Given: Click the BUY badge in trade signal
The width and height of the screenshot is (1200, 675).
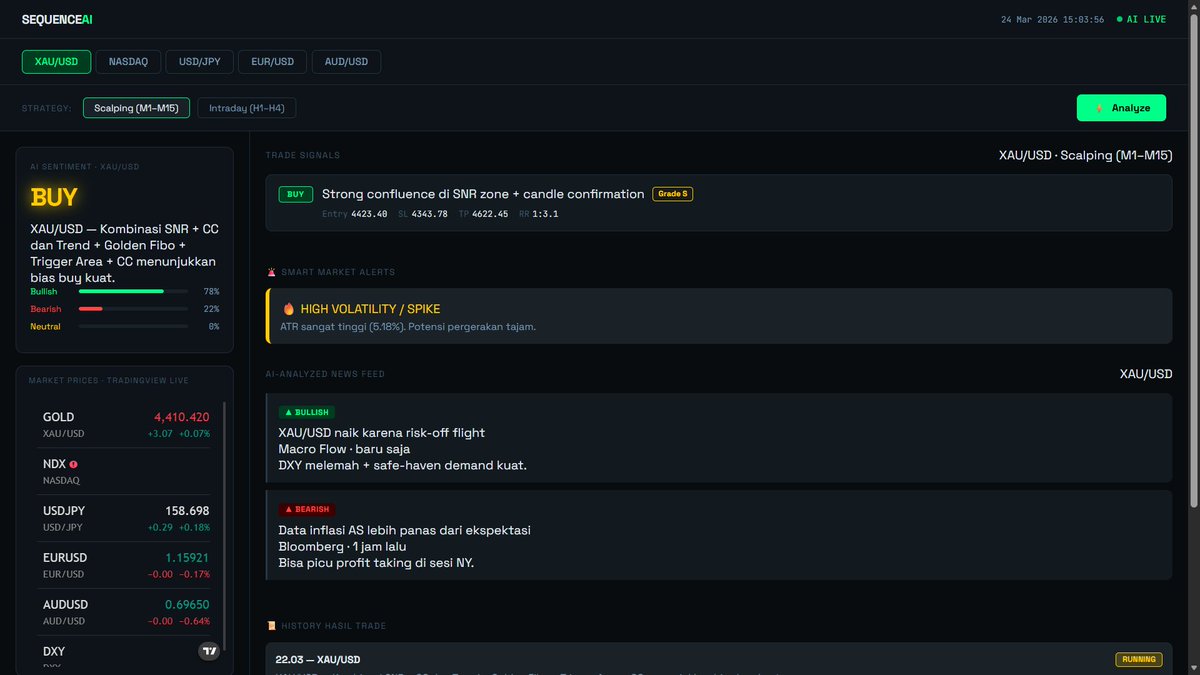Looking at the screenshot, I should click(295, 194).
